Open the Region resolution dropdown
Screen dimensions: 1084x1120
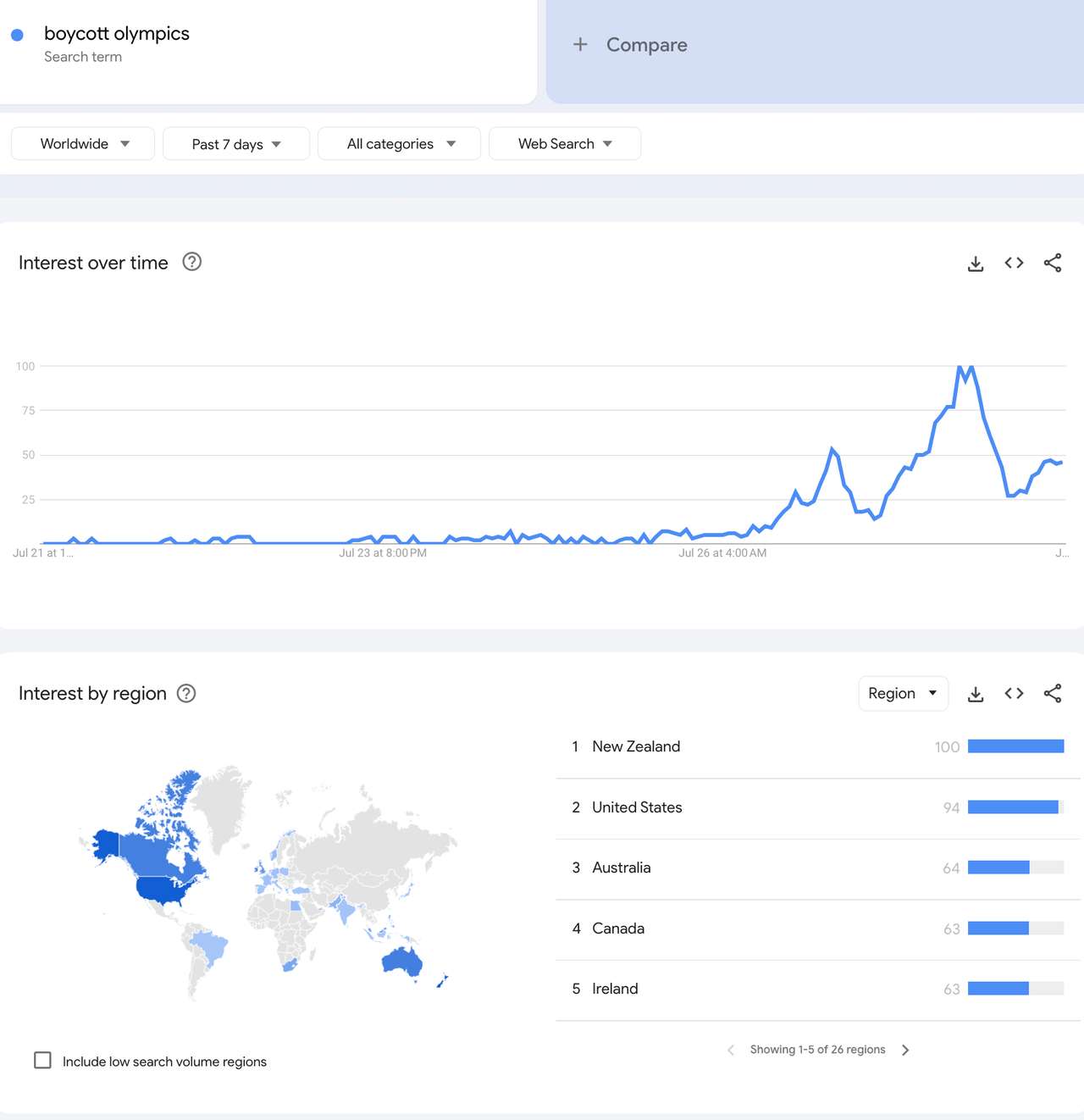[x=903, y=693]
